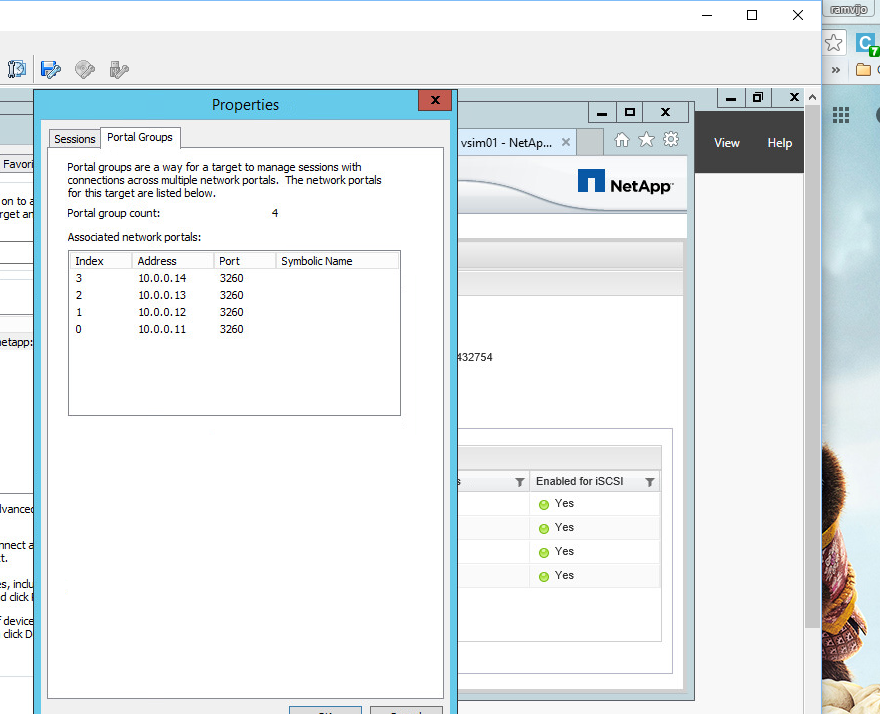Select the portal row with address 10.0.0.14
This screenshot has height=714, width=880.
200,278
